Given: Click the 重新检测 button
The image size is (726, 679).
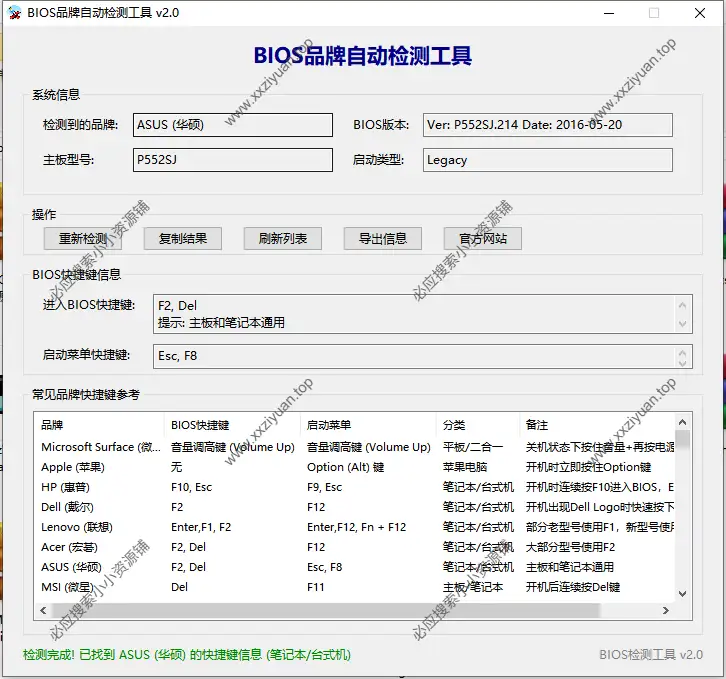Looking at the screenshot, I should [x=83, y=239].
